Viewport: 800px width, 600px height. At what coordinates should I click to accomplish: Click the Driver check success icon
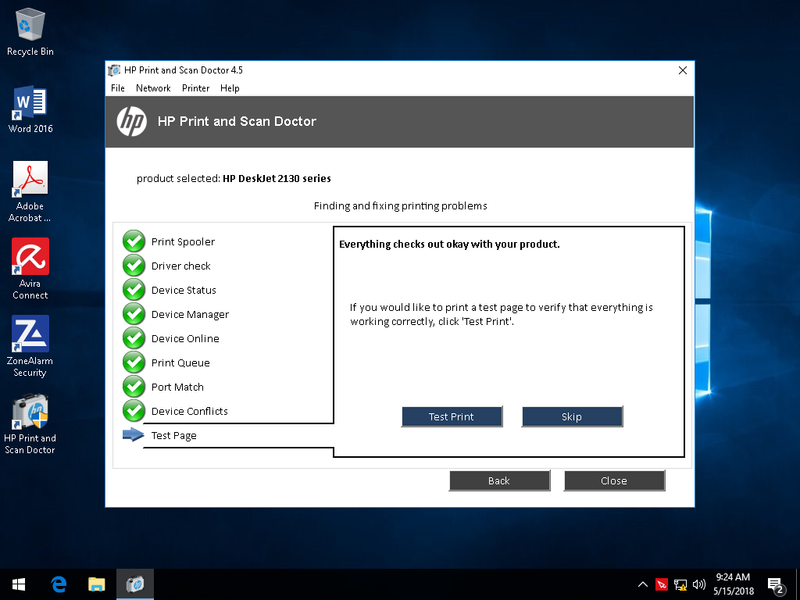point(134,265)
